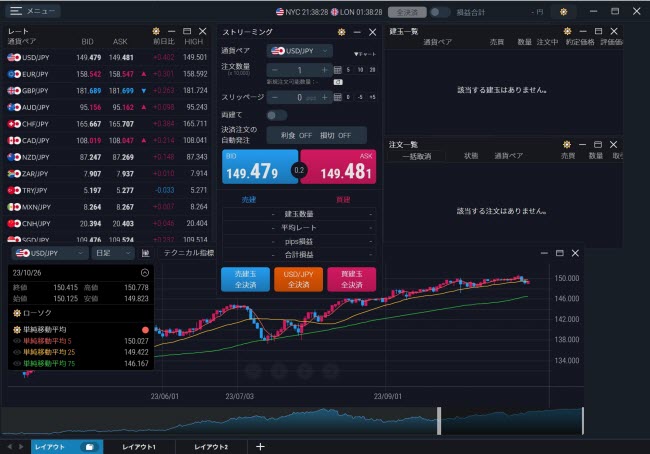The height and width of the screenshot is (454, 650).
Task: Decrease スリッページ with the minus button
Action: click(x=274, y=97)
